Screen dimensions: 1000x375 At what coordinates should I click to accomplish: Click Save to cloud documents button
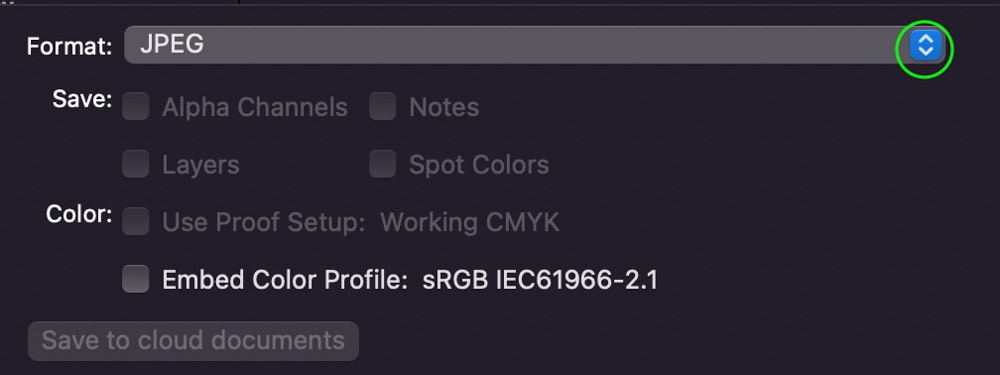(193, 341)
